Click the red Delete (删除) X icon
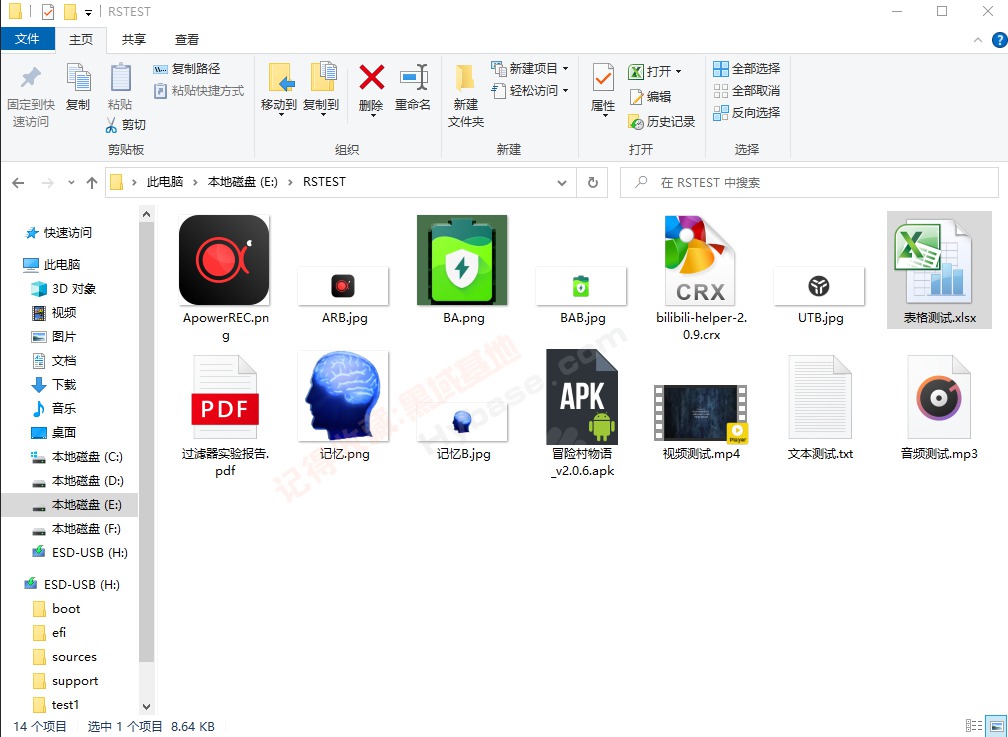 click(371, 78)
